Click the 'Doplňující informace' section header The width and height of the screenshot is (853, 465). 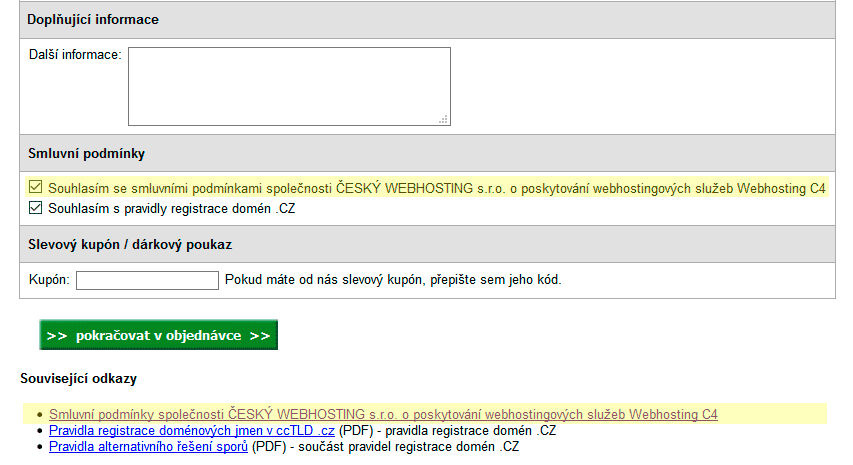[93, 20]
